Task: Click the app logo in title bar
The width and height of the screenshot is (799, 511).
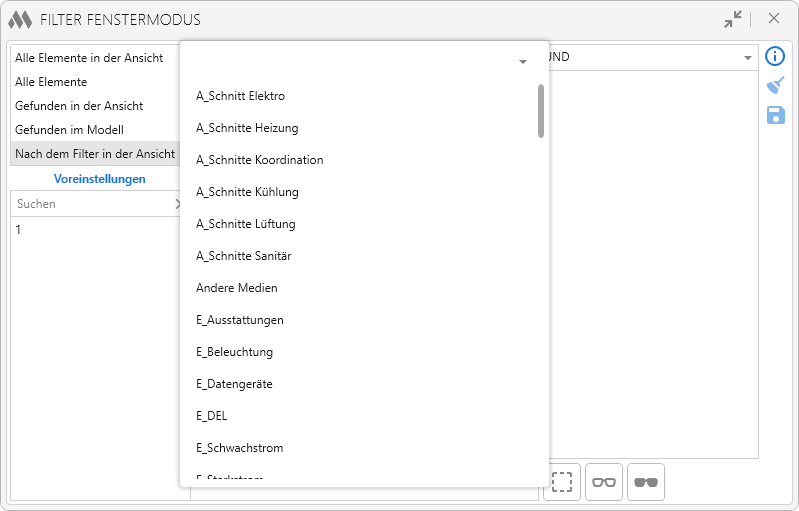Action: coord(20,20)
